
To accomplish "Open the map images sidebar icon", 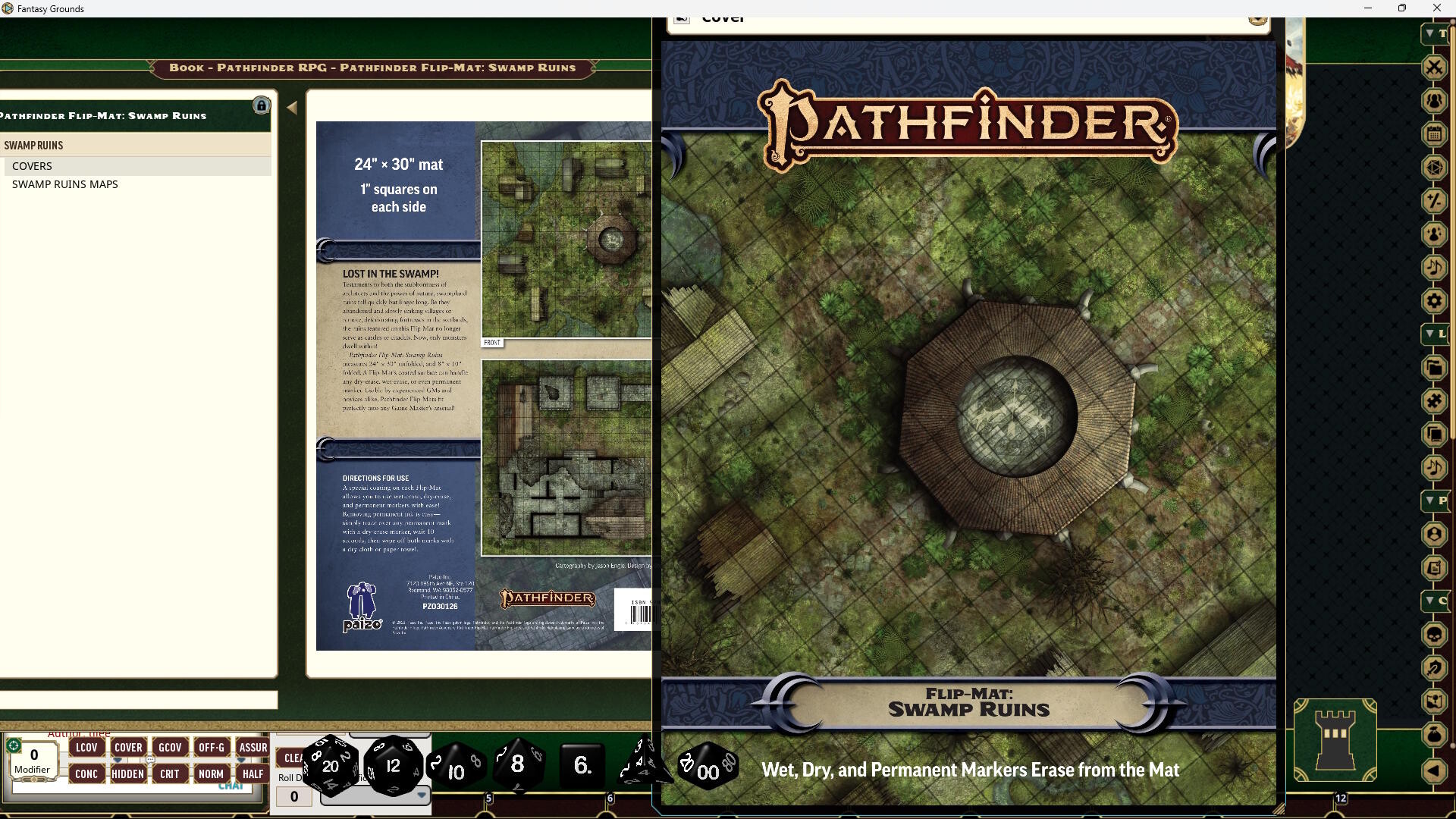I will click(1434, 701).
